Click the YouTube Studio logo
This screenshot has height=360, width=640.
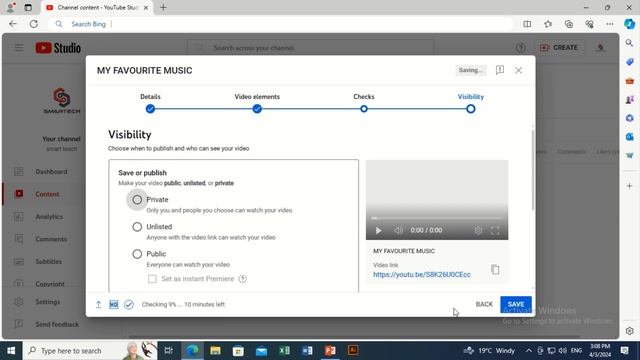(x=58, y=48)
